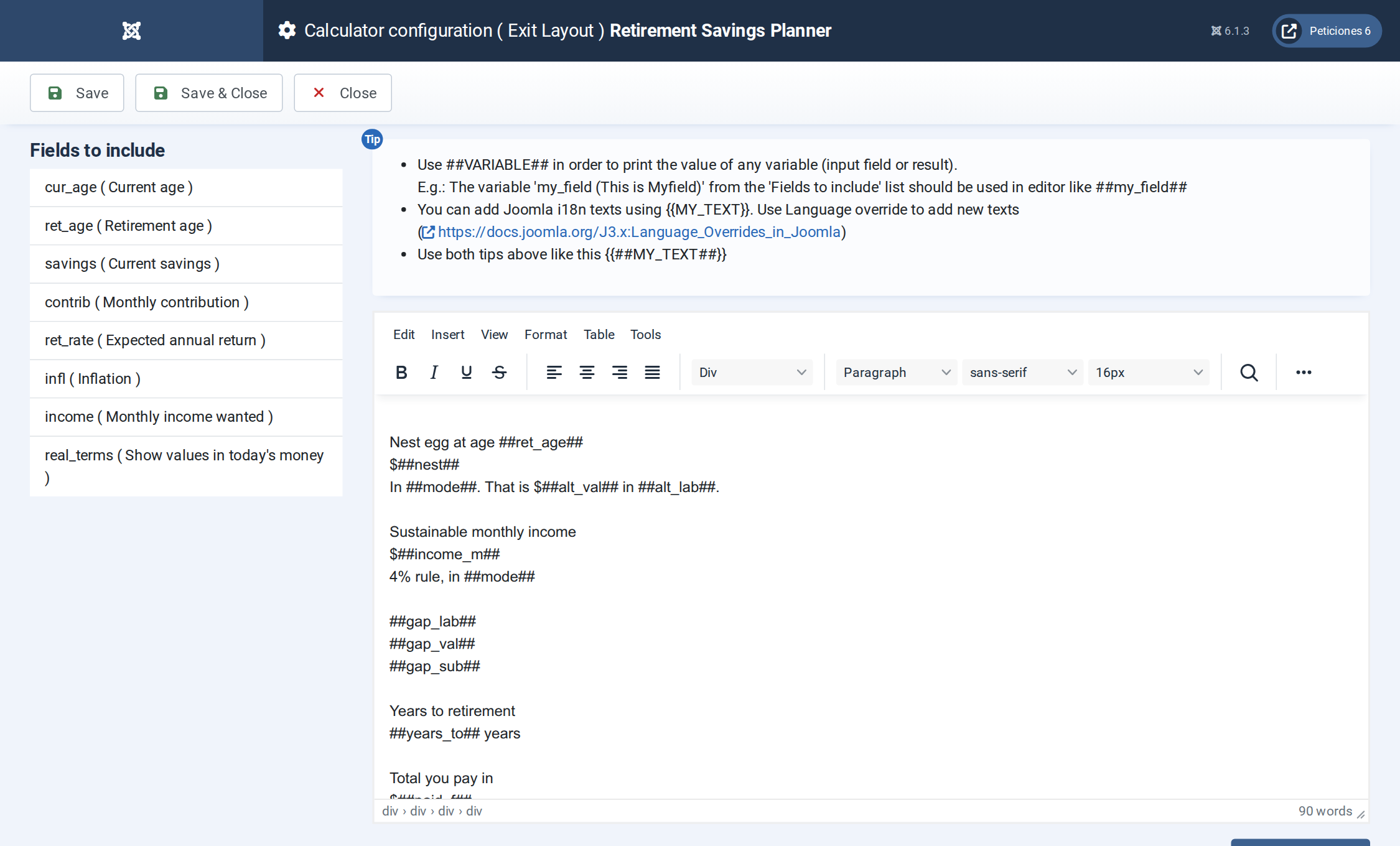Screen dimensions: 1400x846
Task: Click the Joomla logo icon
Action: pyautogui.click(x=131, y=30)
